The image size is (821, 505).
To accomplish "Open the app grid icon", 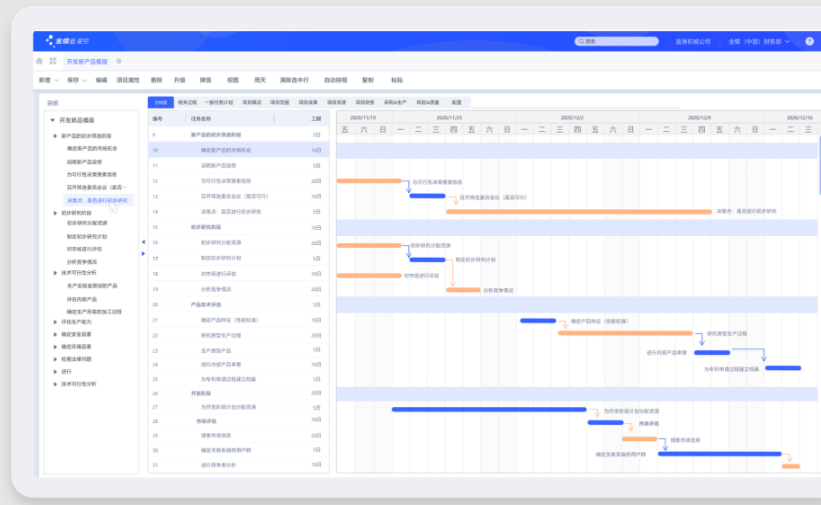I will tap(53, 61).
